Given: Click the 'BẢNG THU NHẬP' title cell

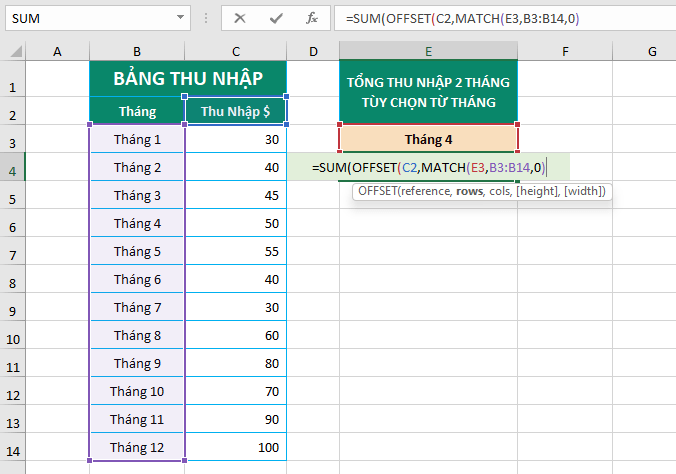Looking at the screenshot, I should click(188, 78).
